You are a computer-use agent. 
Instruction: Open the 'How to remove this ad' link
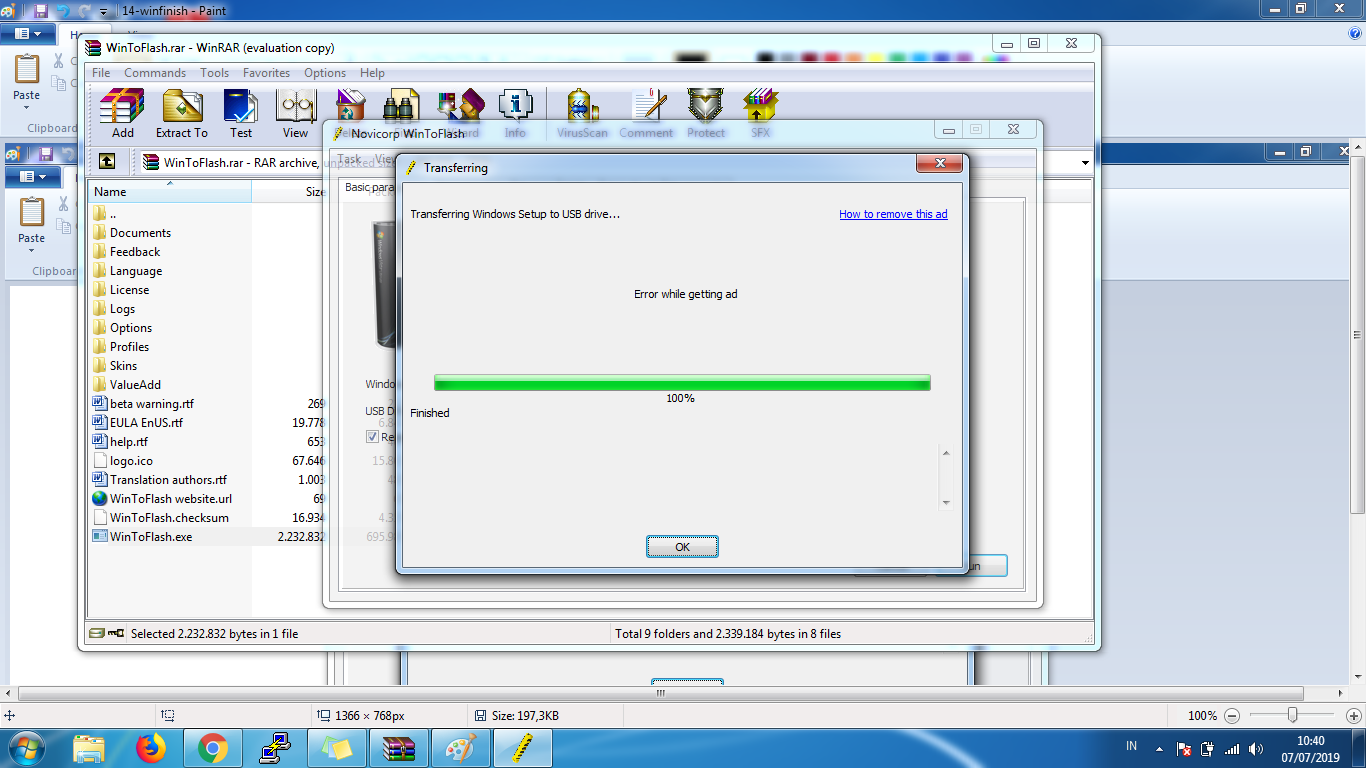893,214
